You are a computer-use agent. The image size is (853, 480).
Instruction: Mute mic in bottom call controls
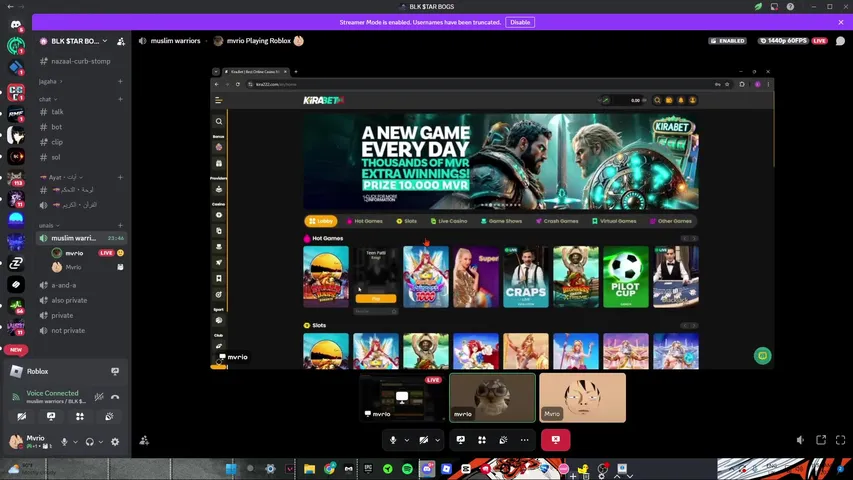393,440
